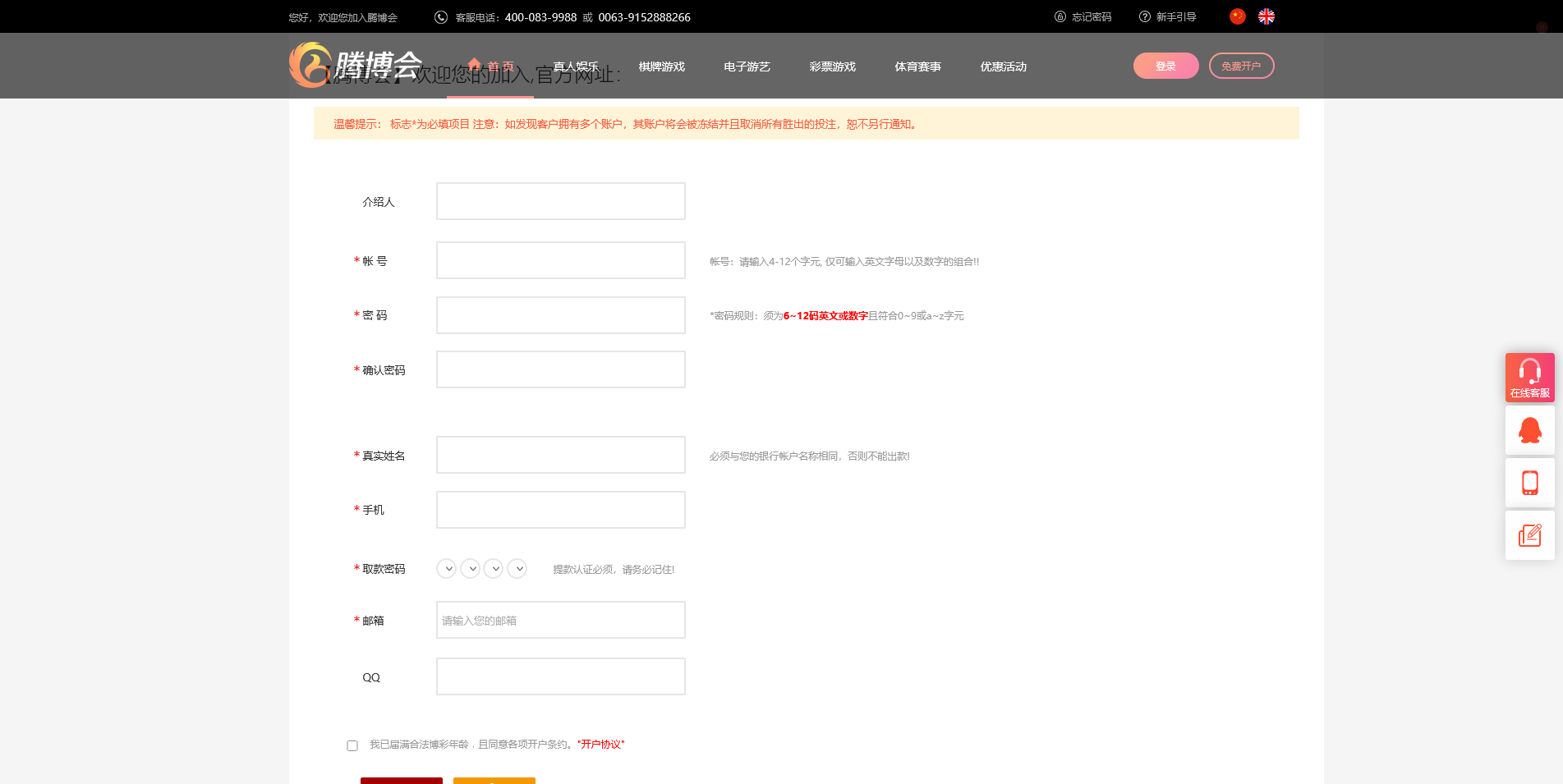Click the dark red button below the agreement
Viewport: 1563px width, 784px height.
[x=402, y=781]
